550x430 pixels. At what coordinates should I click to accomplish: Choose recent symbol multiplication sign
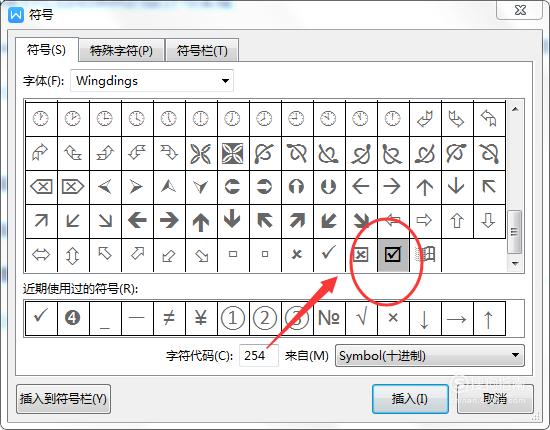393,318
